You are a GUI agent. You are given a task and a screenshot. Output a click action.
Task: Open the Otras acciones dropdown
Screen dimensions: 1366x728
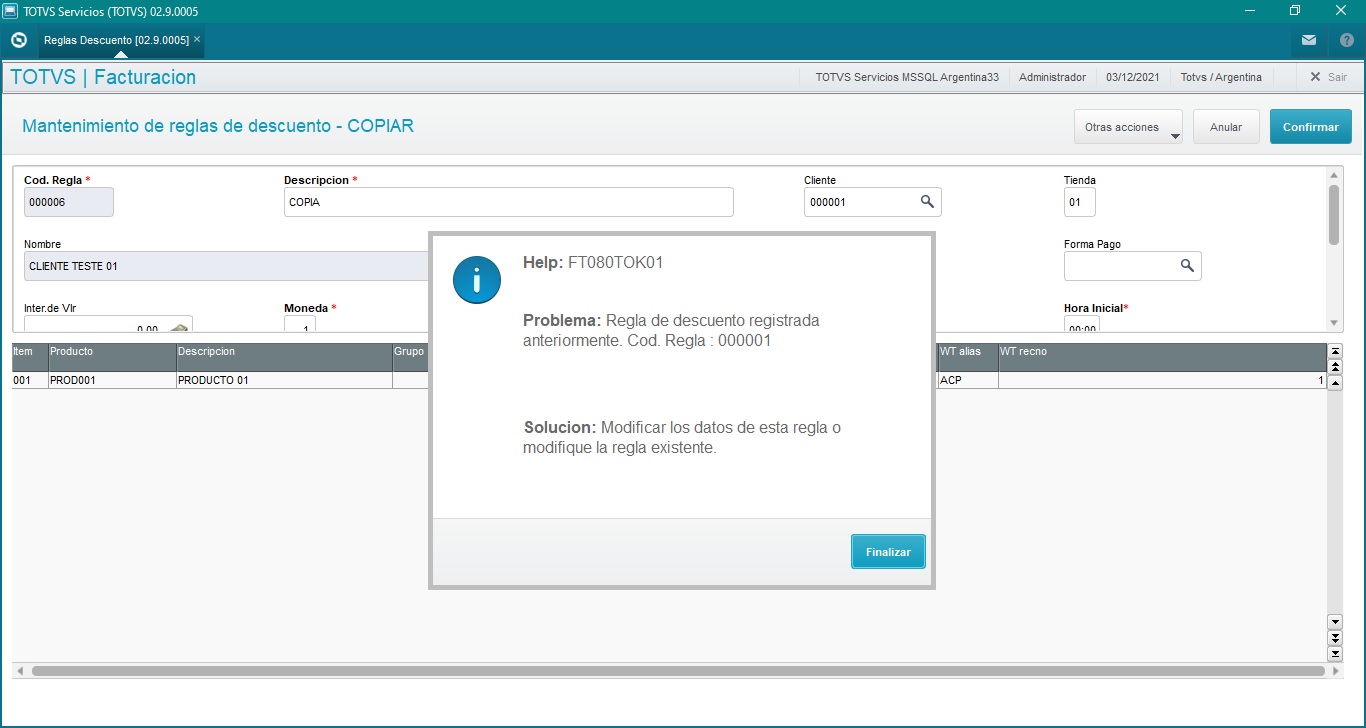pos(1128,127)
